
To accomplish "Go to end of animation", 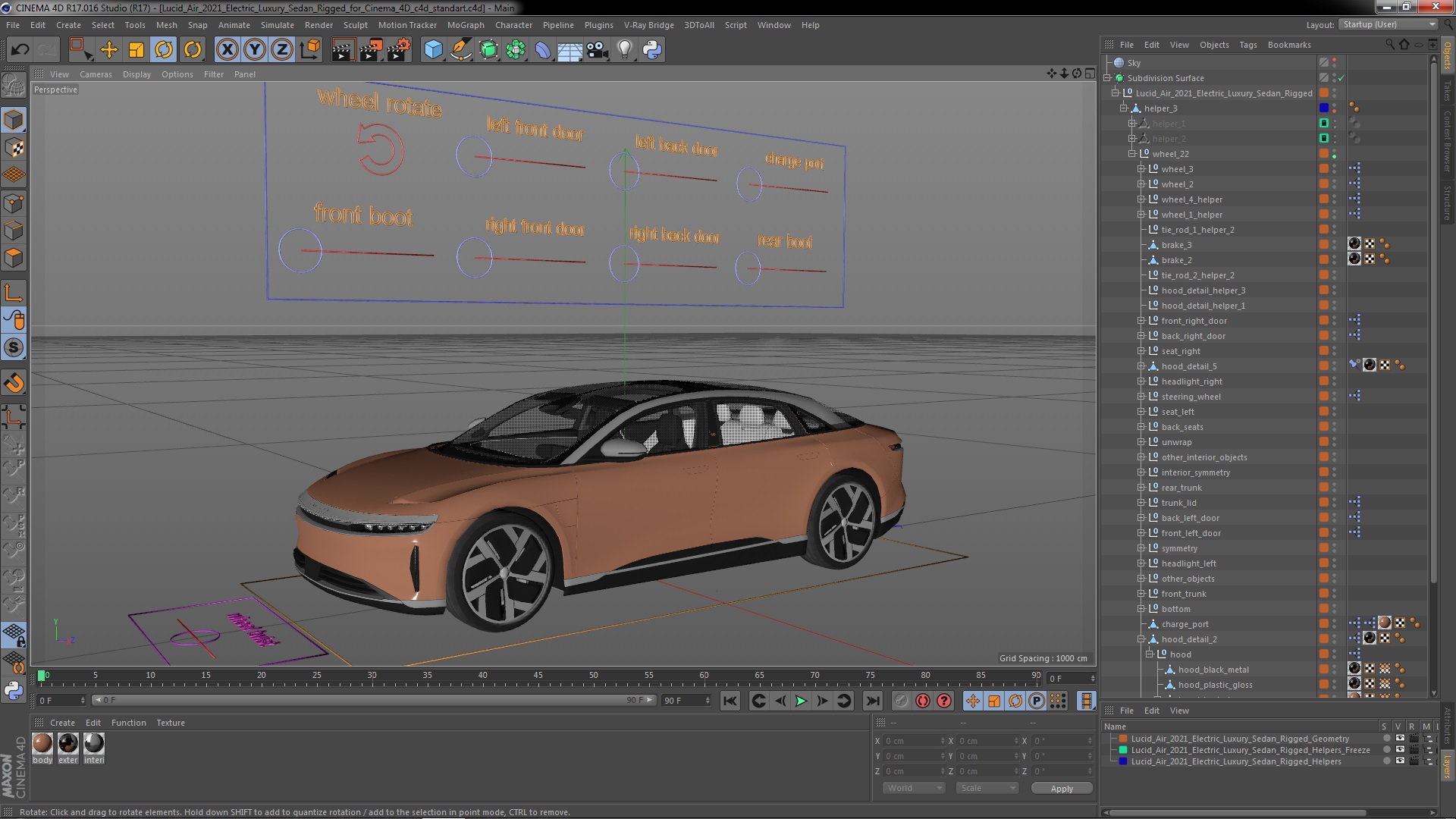I will click(873, 701).
